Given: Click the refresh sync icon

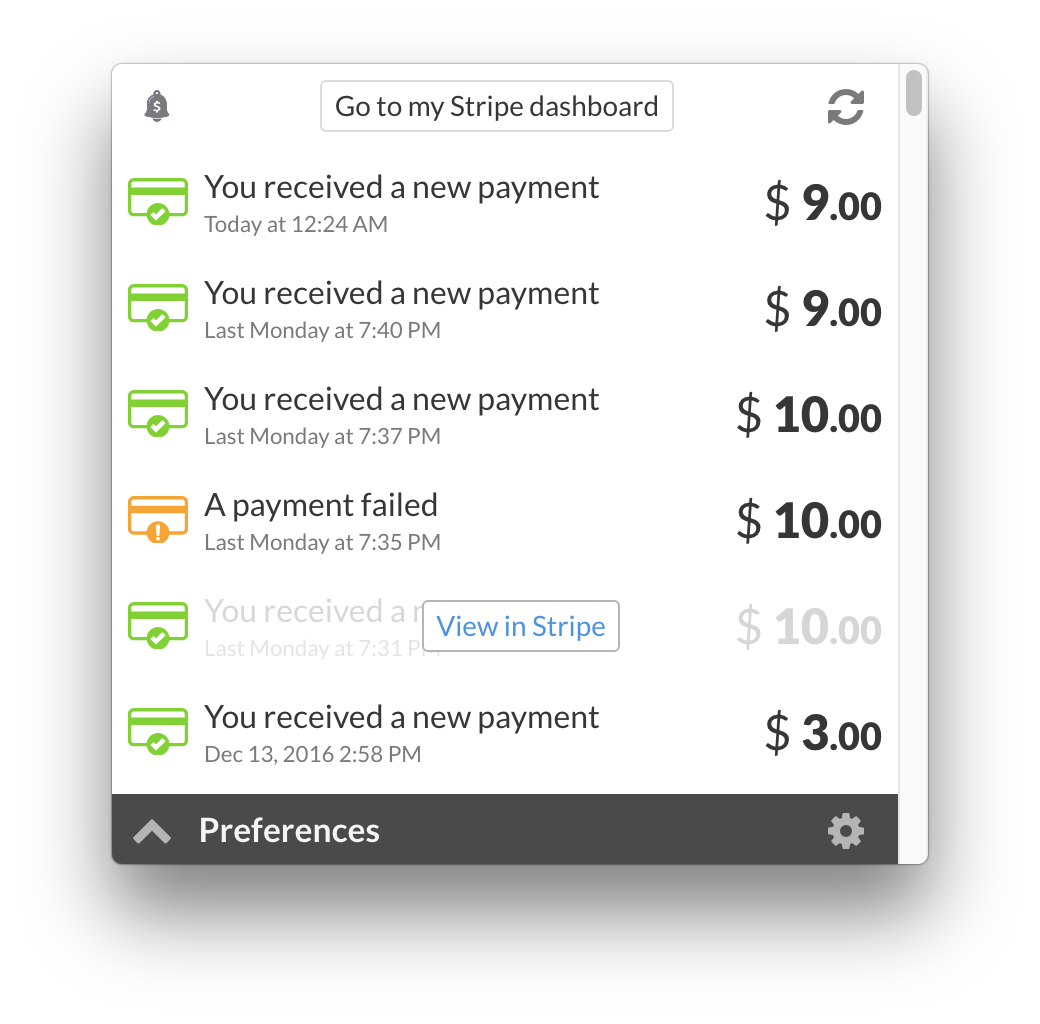Looking at the screenshot, I should click(x=846, y=107).
